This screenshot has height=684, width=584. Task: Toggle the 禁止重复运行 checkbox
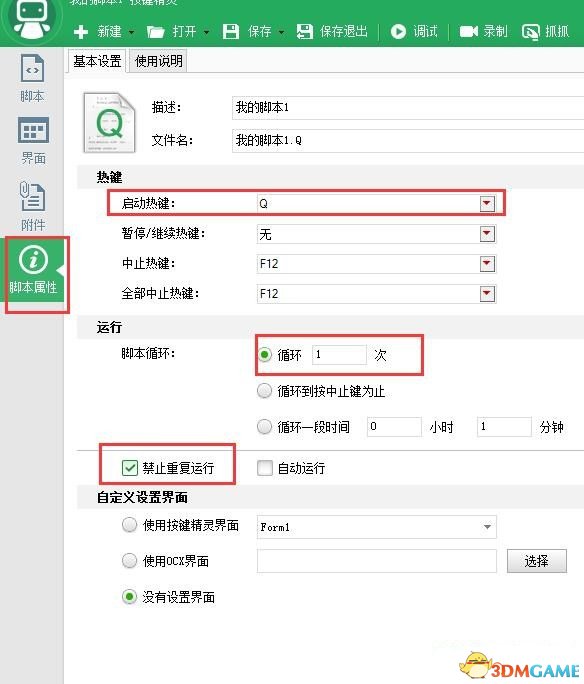130,468
